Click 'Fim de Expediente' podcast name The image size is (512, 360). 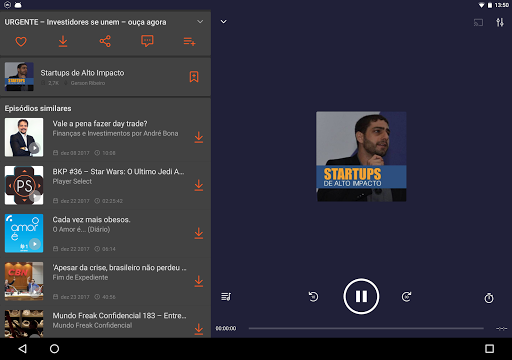point(80,277)
